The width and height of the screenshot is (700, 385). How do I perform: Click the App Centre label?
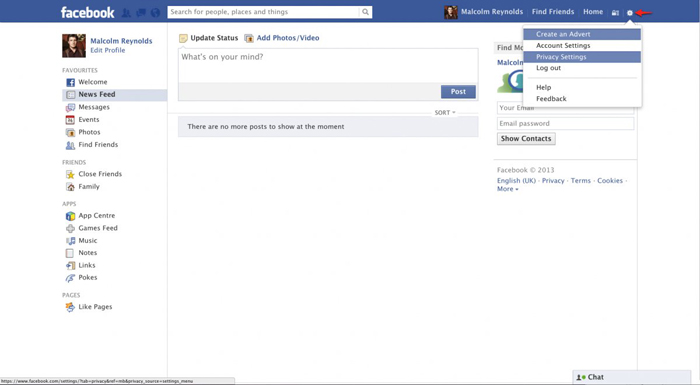tap(96, 216)
